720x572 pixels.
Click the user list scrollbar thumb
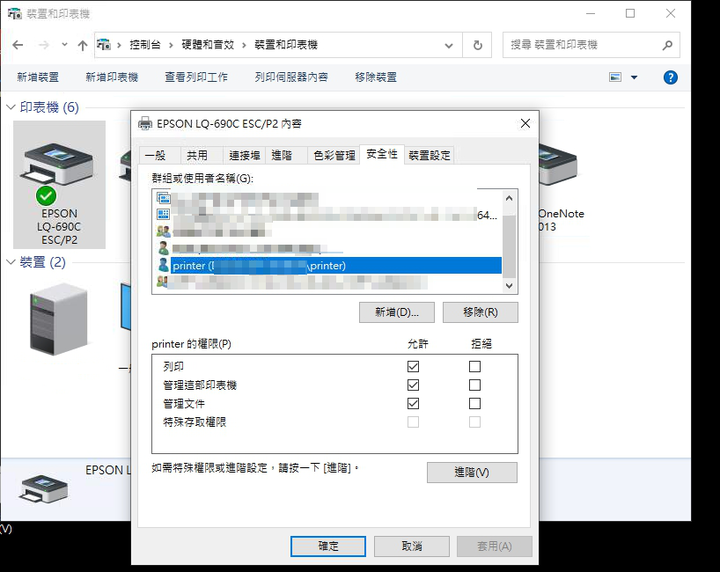(x=509, y=246)
